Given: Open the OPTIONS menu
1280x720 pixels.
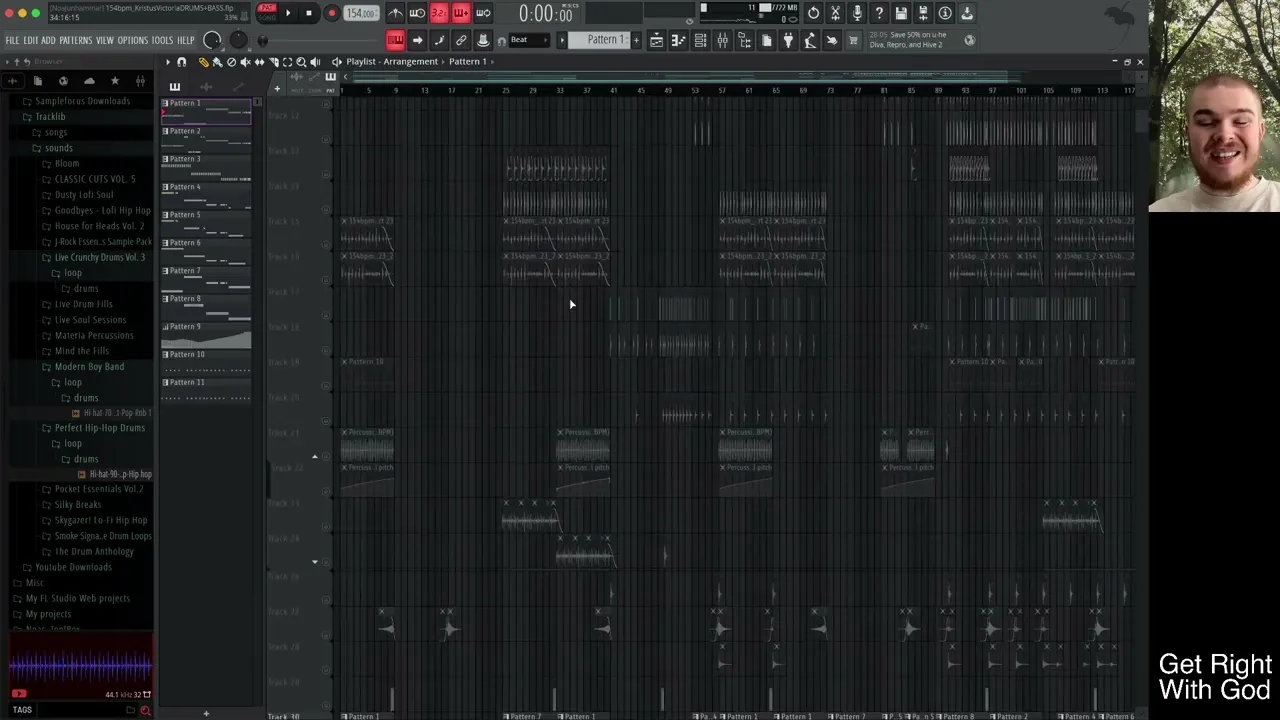Looking at the screenshot, I should click(132, 40).
